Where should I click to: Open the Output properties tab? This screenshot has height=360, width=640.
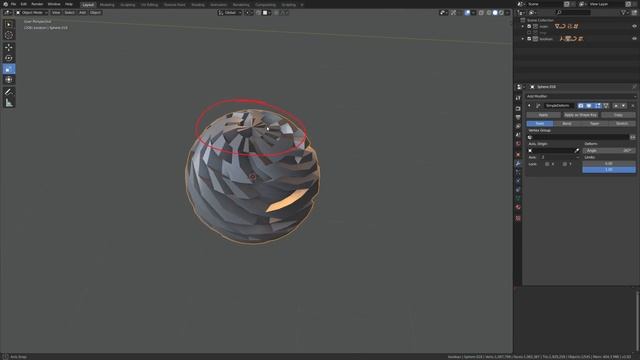click(518, 118)
